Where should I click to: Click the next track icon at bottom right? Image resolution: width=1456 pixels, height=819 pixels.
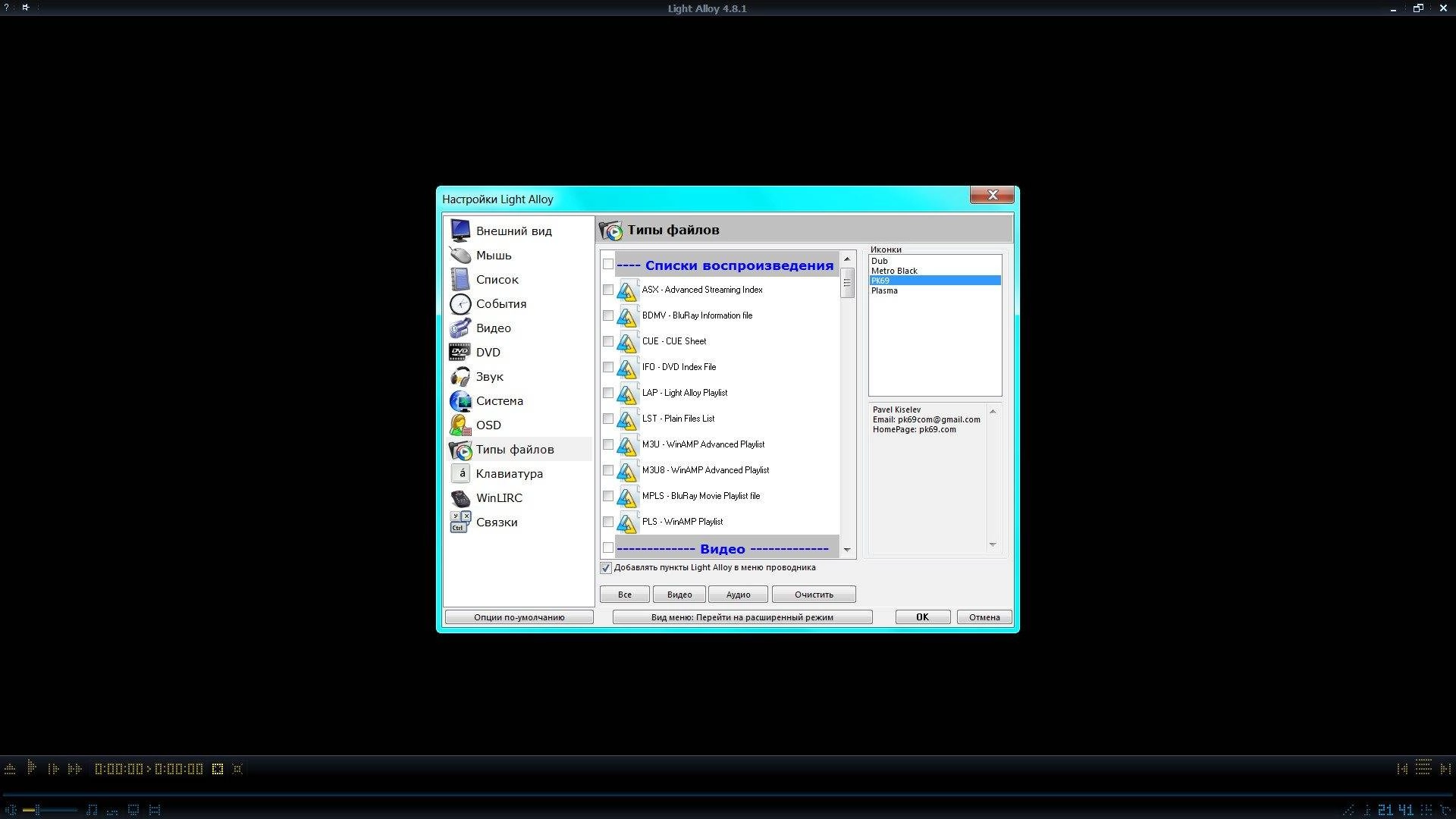tap(1445, 769)
